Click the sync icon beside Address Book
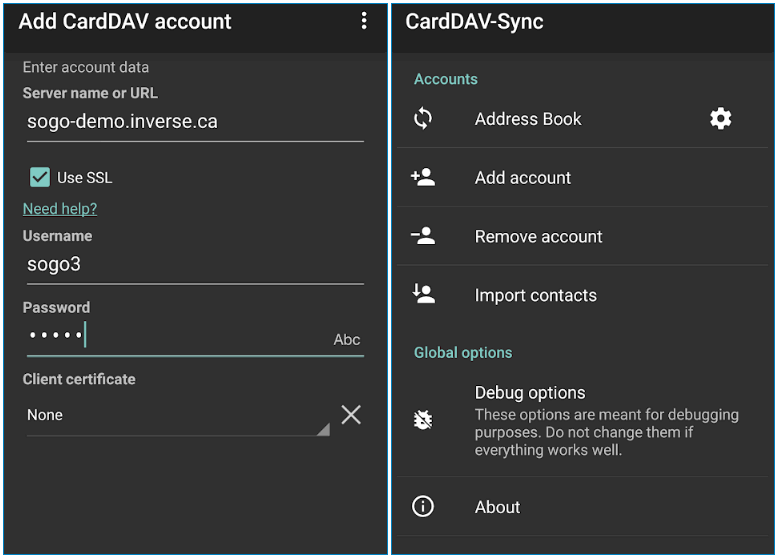Image resolution: width=778 pixels, height=558 pixels. [423, 119]
